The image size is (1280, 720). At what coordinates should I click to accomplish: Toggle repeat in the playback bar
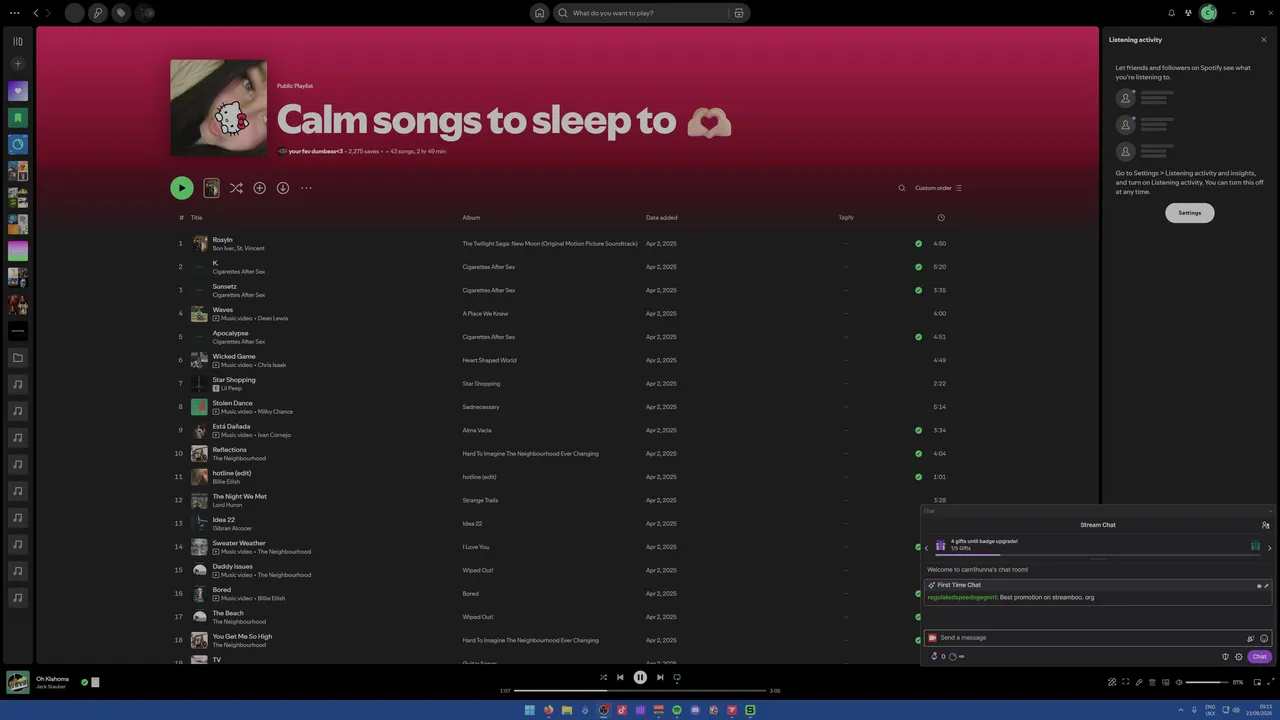(677, 677)
